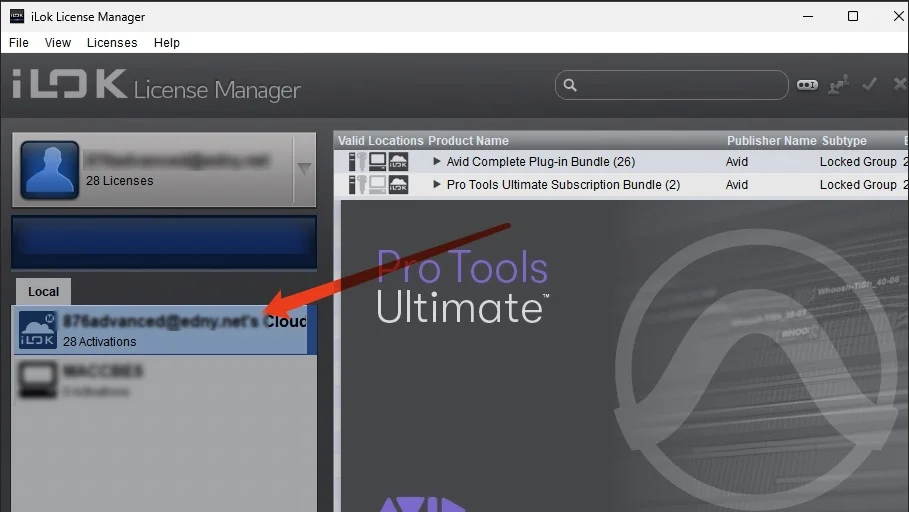
Task: Expand Avid Complete Plug-in Bundle group
Action: coord(437,162)
